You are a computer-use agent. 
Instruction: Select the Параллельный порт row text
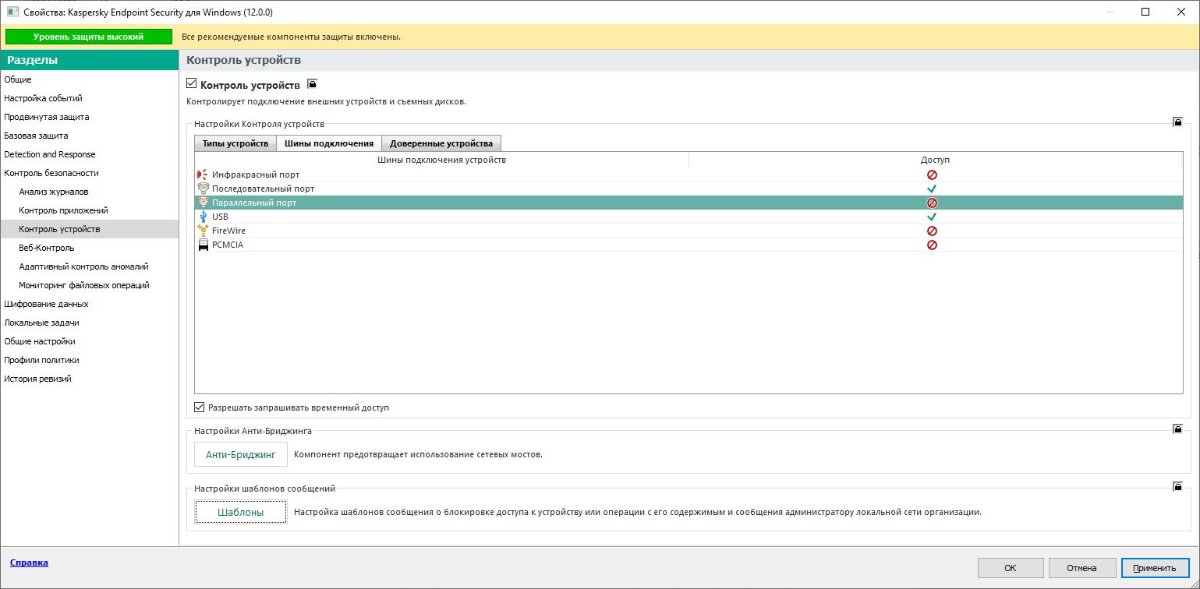[255, 202]
